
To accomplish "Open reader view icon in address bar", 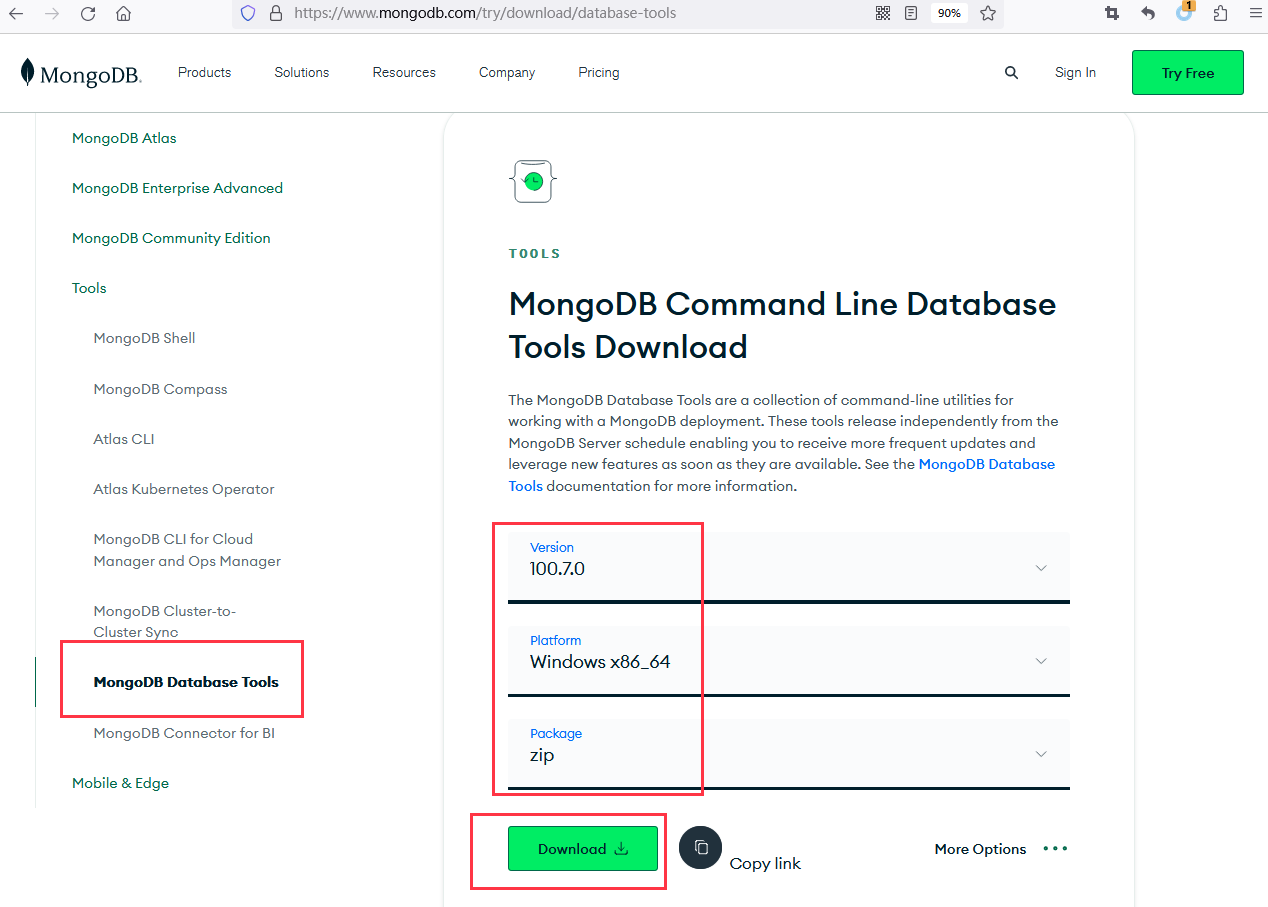I will (x=911, y=14).
